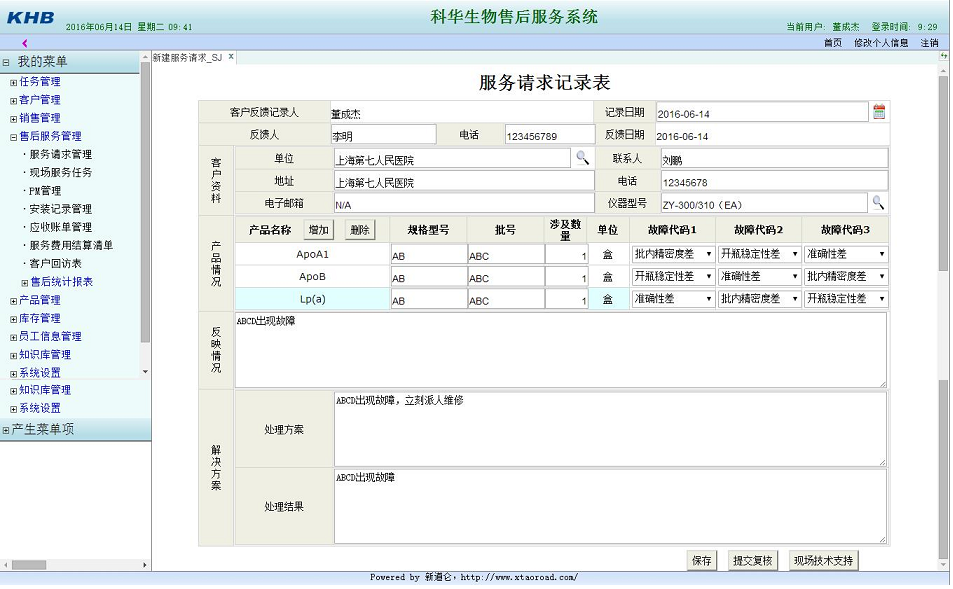Click the 联系人 input field

coord(774,159)
